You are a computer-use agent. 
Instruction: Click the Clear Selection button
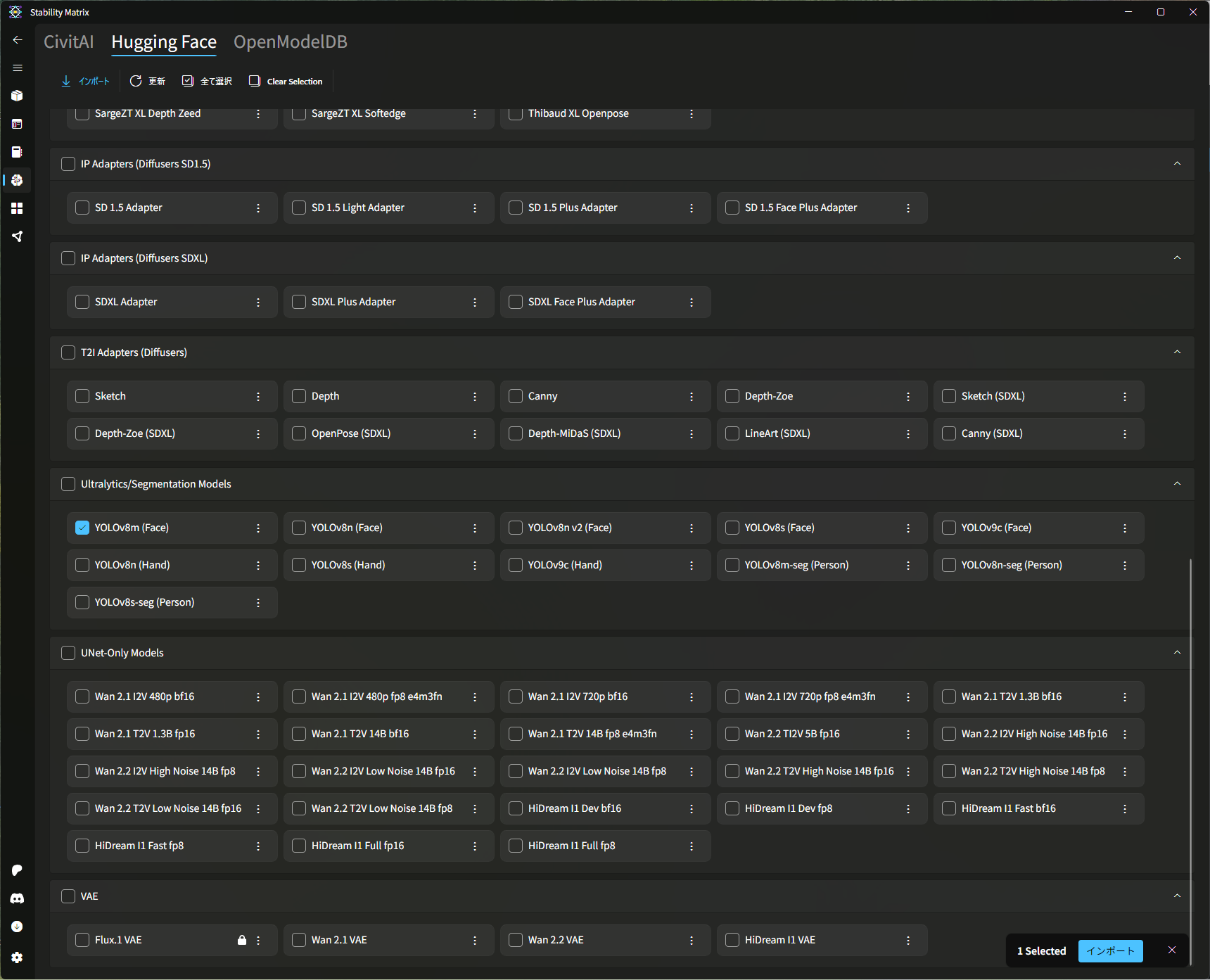tap(286, 82)
